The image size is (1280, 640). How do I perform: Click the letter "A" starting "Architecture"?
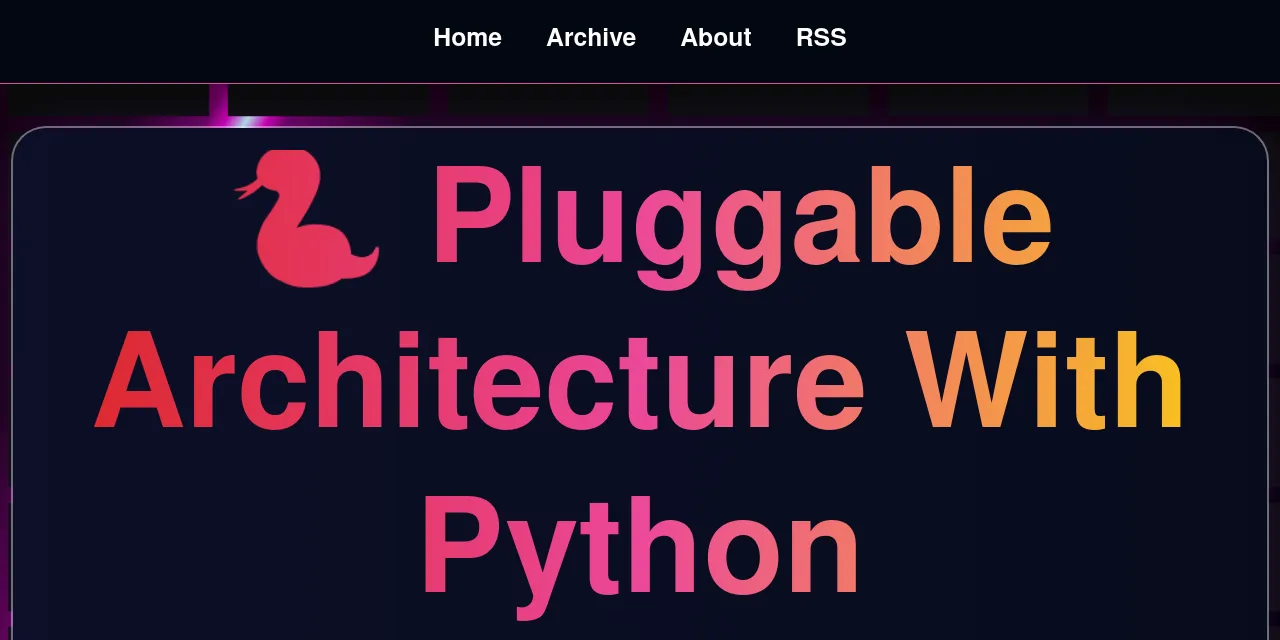(x=139, y=384)
